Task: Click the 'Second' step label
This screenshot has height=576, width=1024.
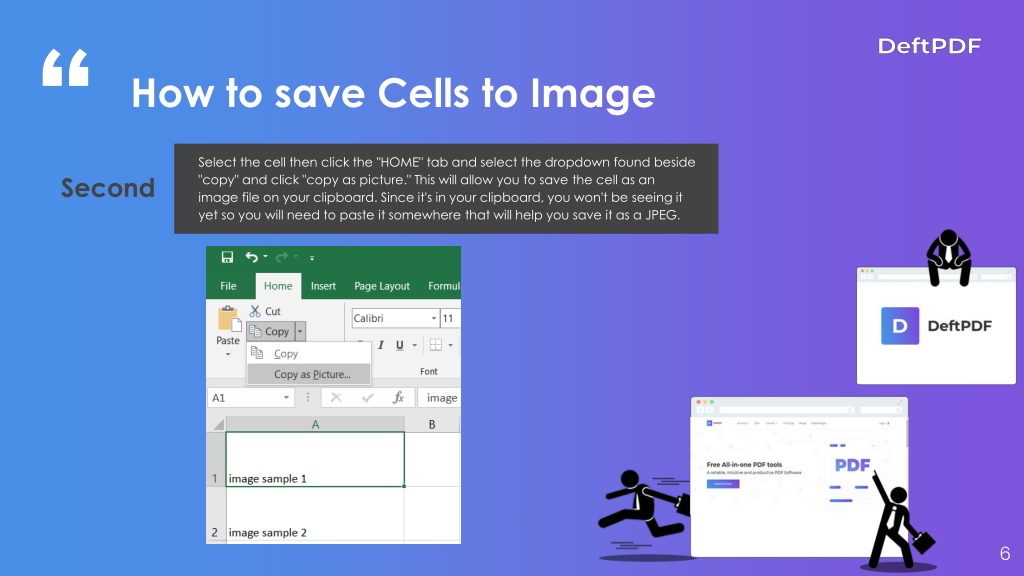Action: 108,188
